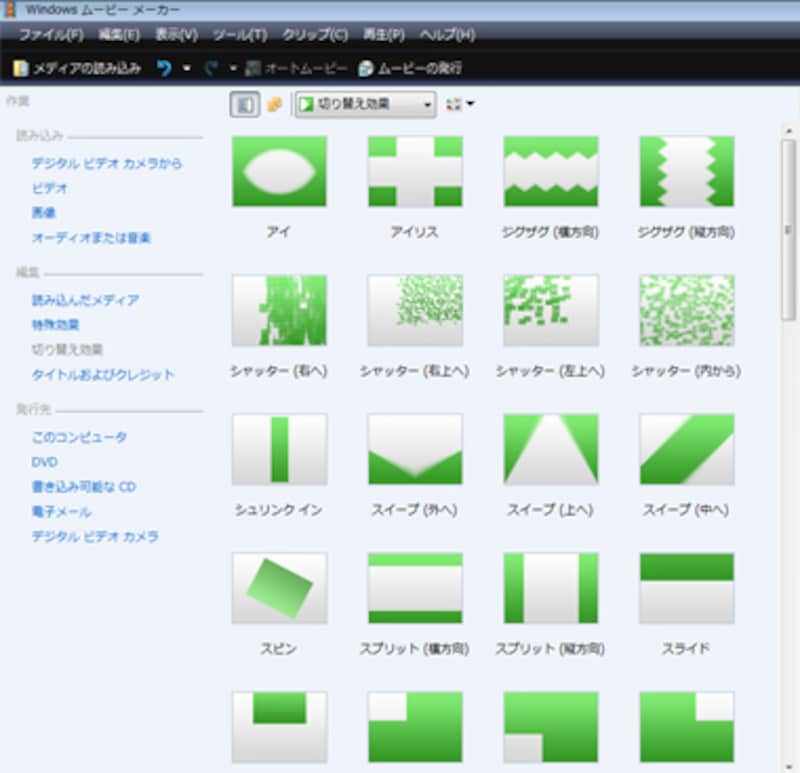The image size is (800, 773).
Task: Select the スピン transition icon
Action: coord(279,588)
